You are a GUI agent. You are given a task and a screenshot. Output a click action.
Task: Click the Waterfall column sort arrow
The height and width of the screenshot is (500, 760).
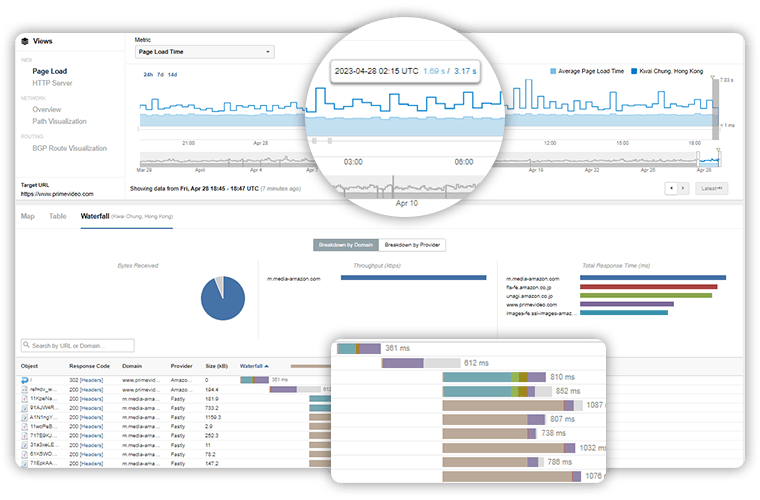[268, 366]
